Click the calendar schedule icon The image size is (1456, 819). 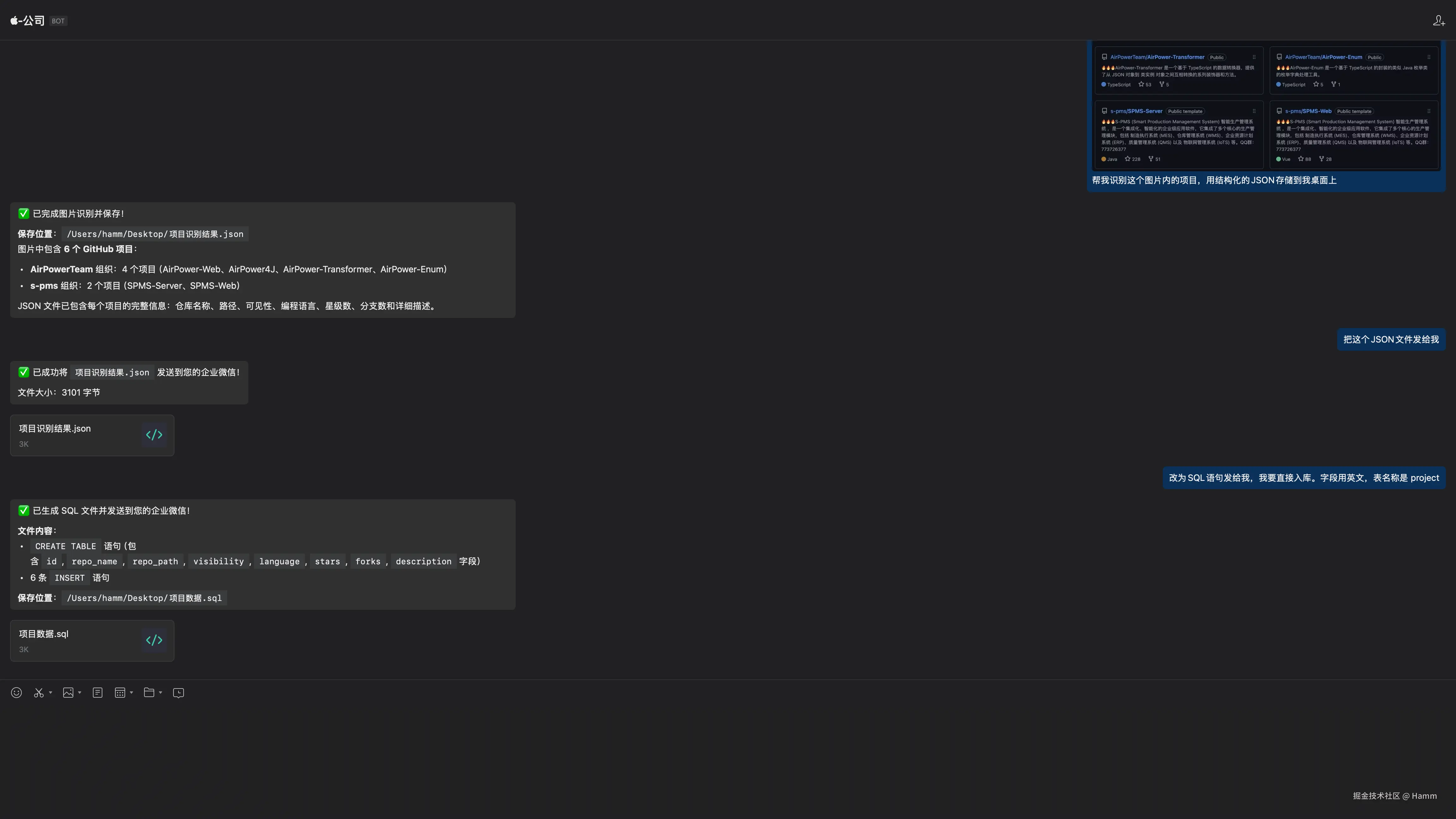[x=120, y=692]
